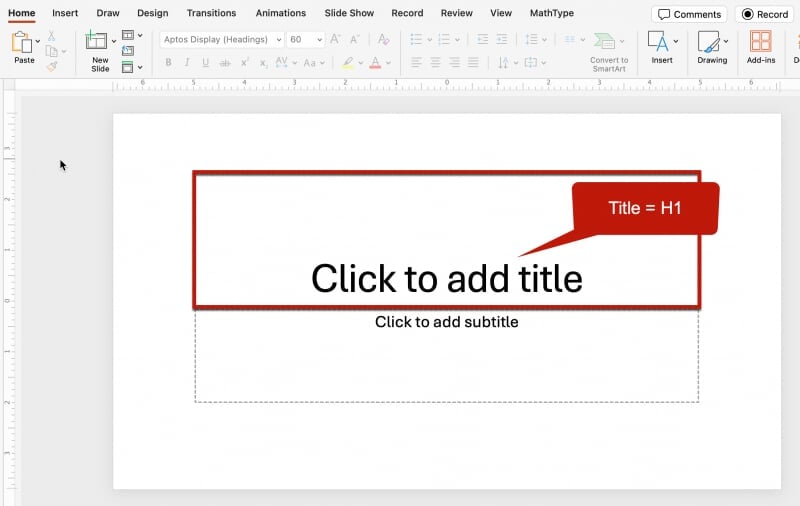The width and height of the screenshot is (800, 506).
Task: Insert a numbered list
Action: click(444, 39)
